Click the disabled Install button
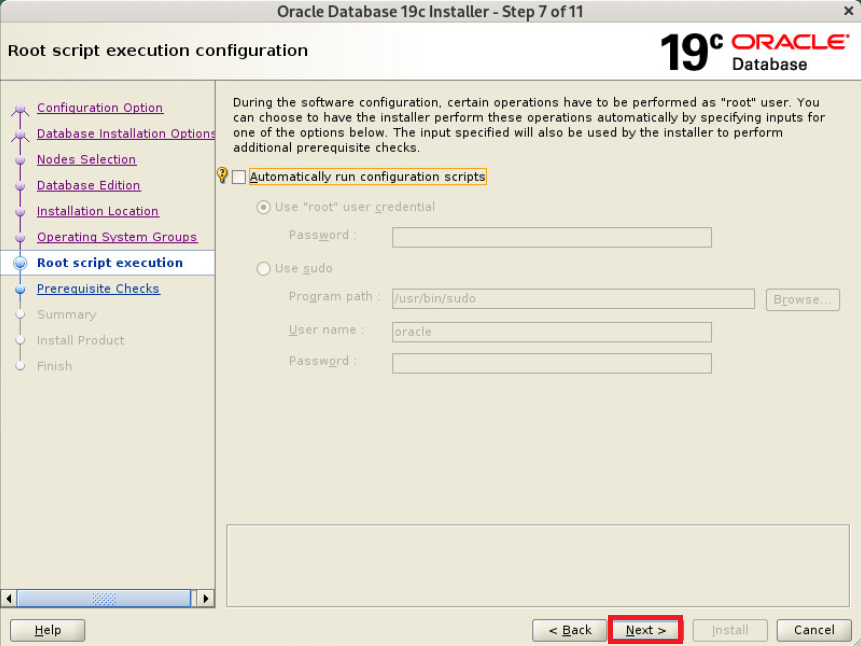 click(730, 630)
